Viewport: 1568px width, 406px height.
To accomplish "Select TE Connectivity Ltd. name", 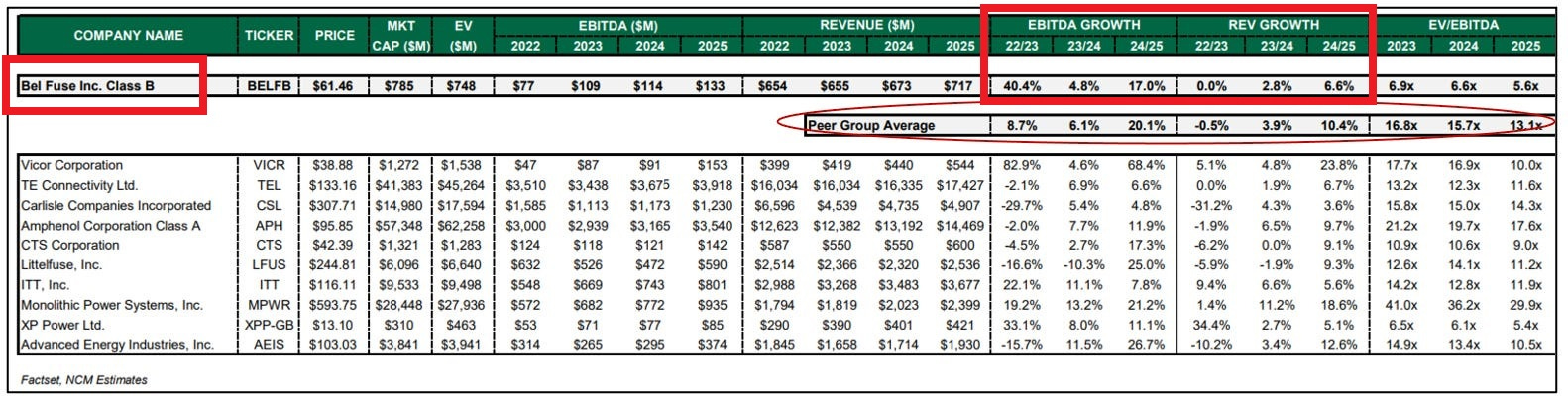I will coord(79,185).
